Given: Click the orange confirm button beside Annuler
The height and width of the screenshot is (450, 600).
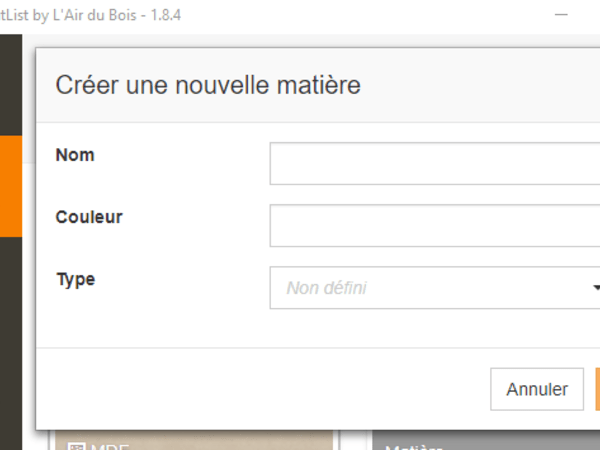Looking at the screenshot, I should coord(597,389).
